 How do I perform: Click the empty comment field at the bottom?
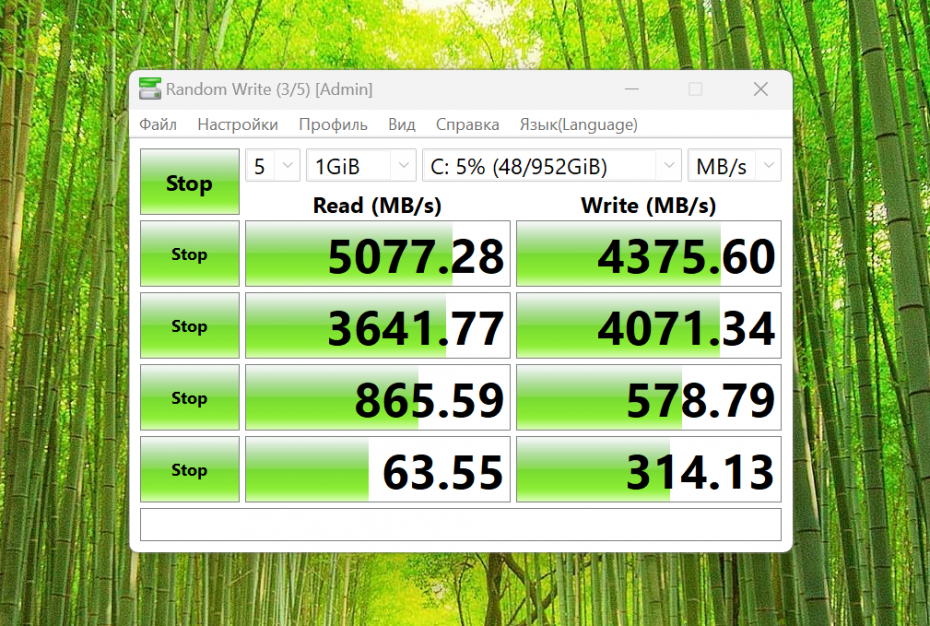pos(461,525)
